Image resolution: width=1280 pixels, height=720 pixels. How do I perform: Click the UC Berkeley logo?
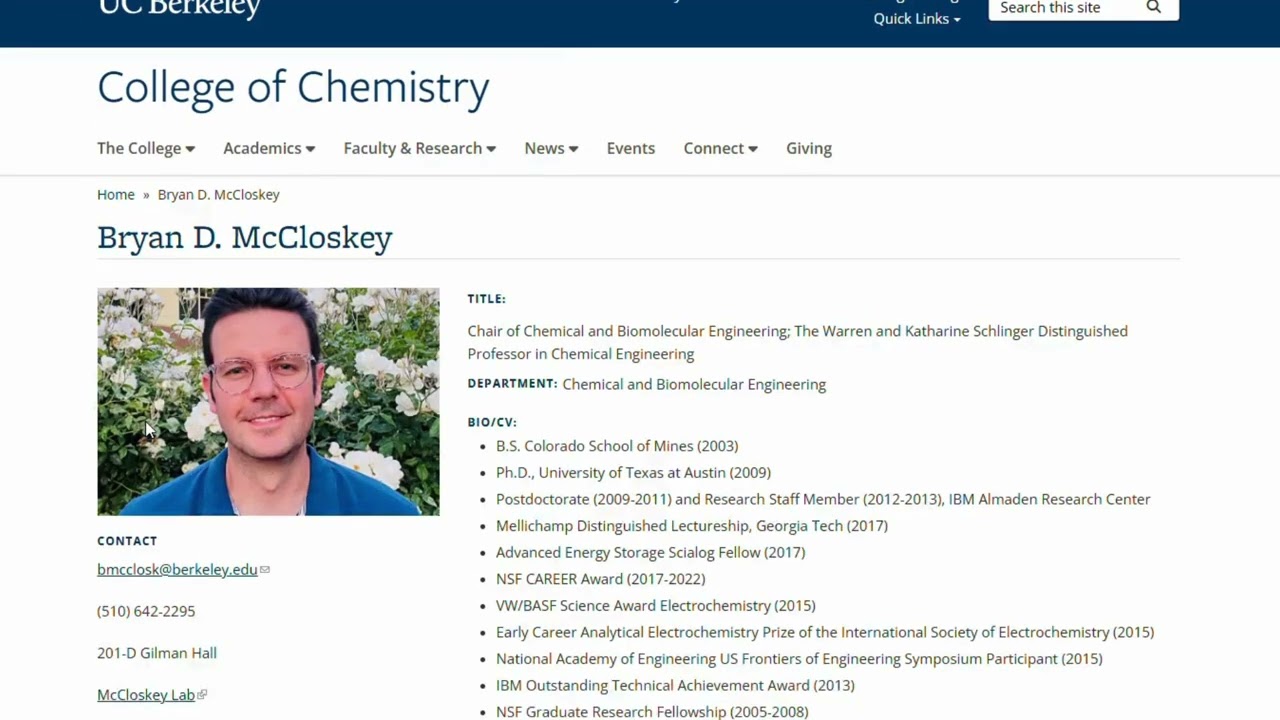179,8
